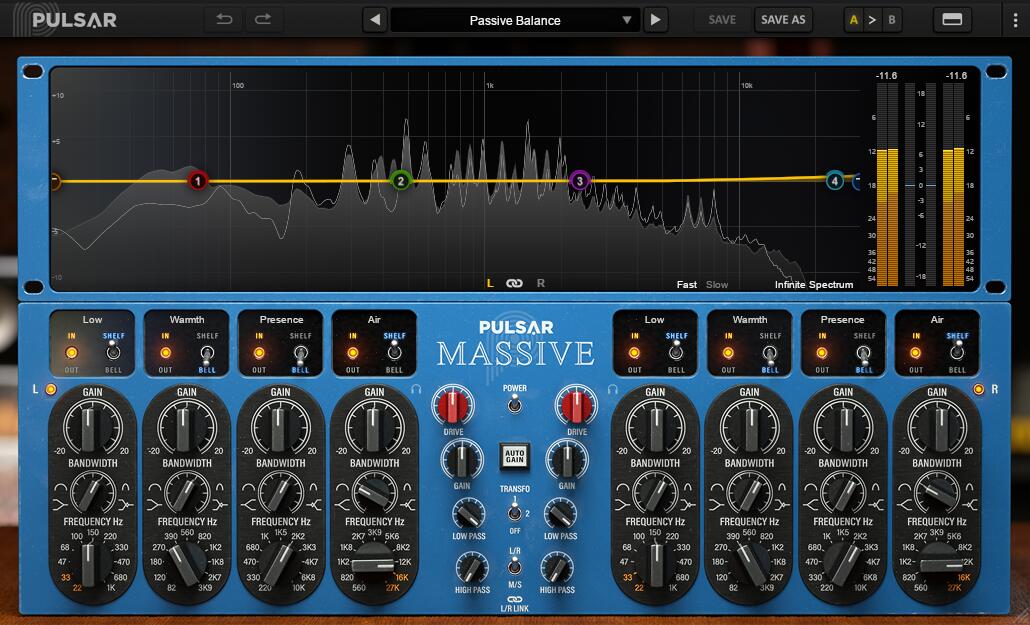
Task: Select green band node 2 in analyzer
Action: tap(400, 181)
